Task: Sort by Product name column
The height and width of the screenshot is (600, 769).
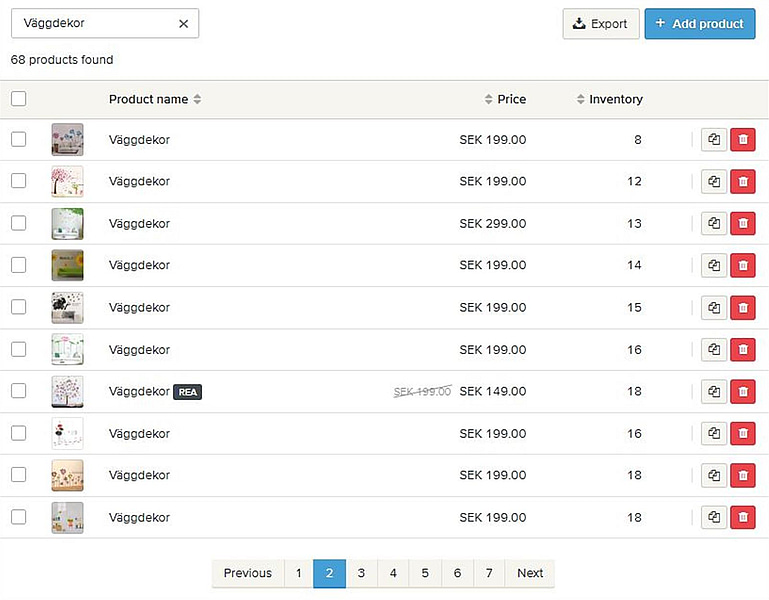Action: pyautogui.click(x=154, y=99)
